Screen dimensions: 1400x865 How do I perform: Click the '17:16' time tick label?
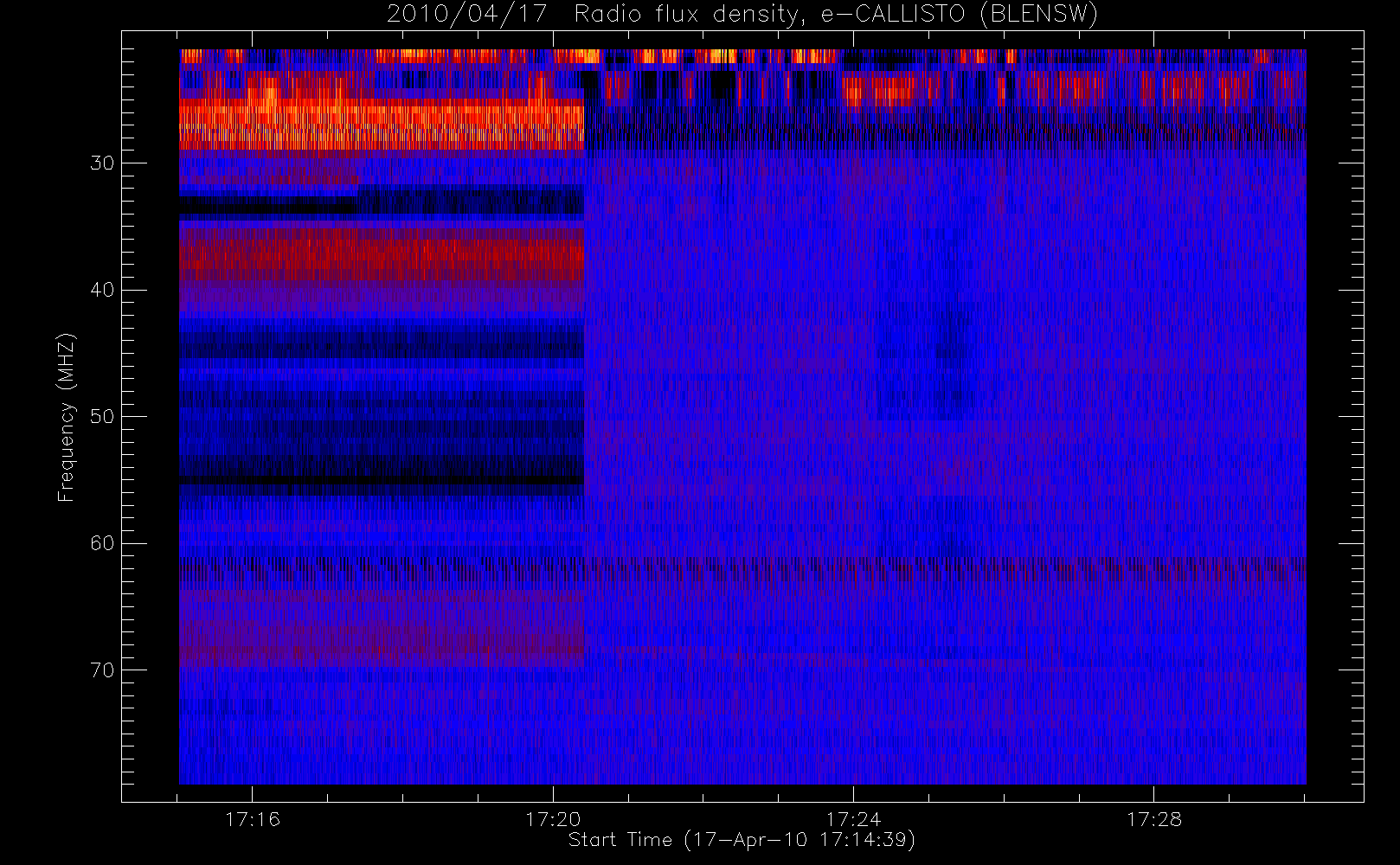coord(253,819)
